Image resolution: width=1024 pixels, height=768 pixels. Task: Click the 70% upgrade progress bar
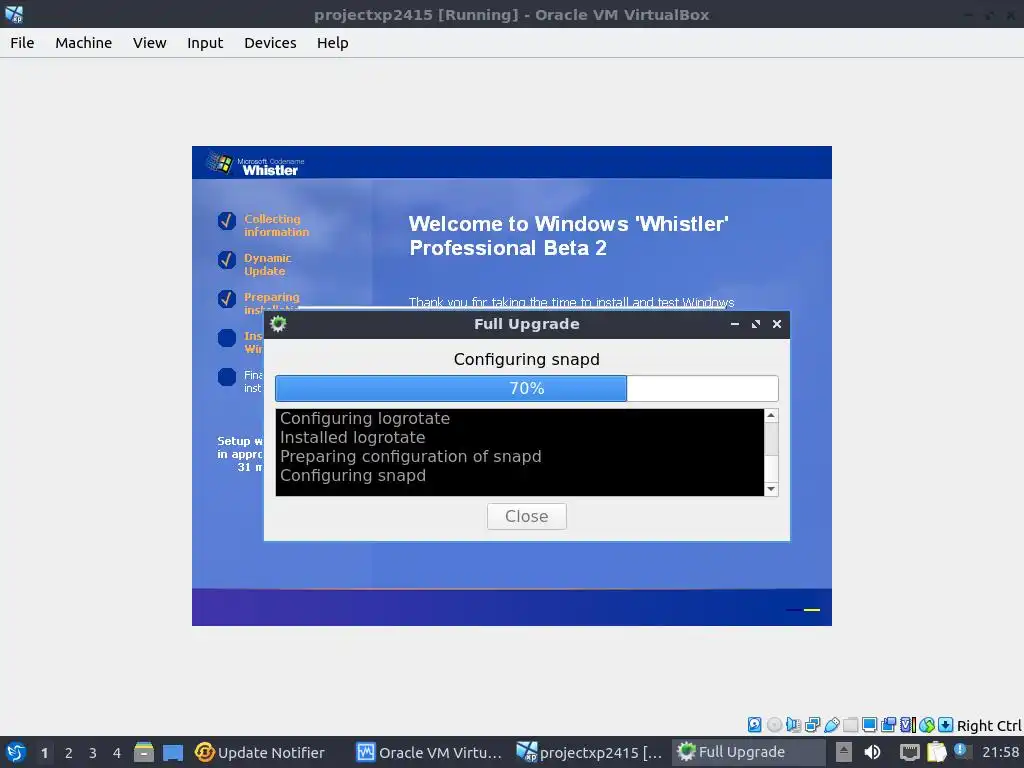coord(526,389)
